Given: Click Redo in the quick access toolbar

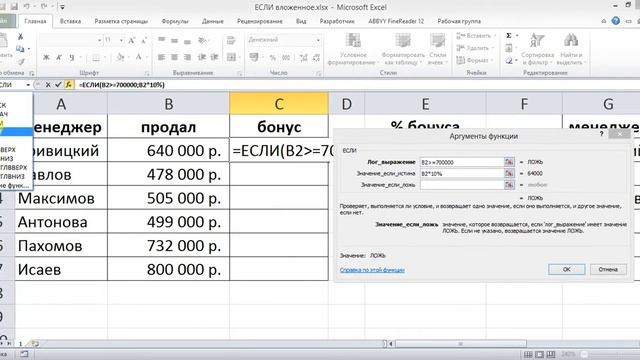Looking at the screenshot, I should click(x=44, y=7).
